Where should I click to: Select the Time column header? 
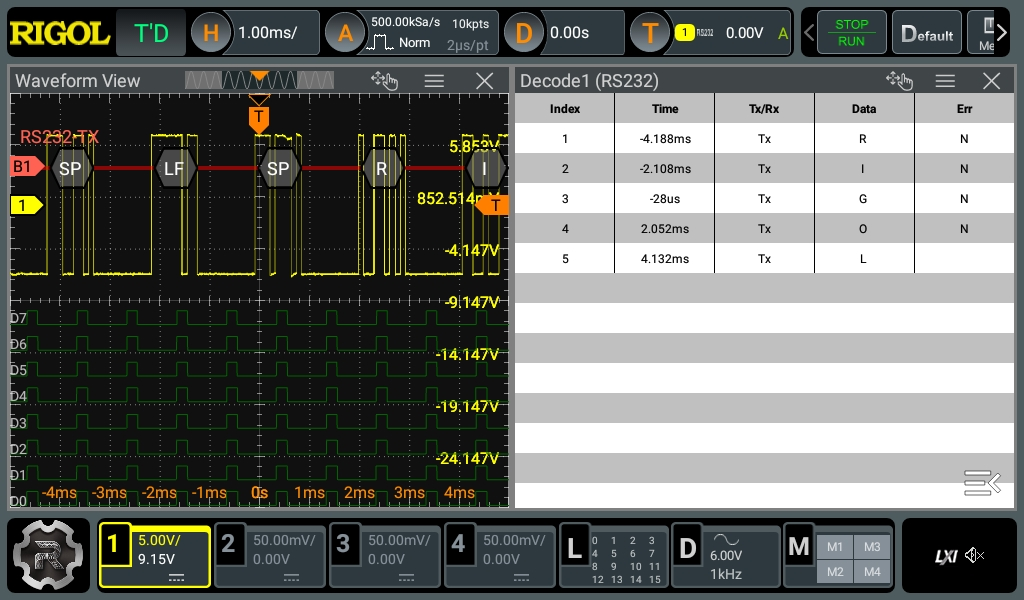click(665, 108)
